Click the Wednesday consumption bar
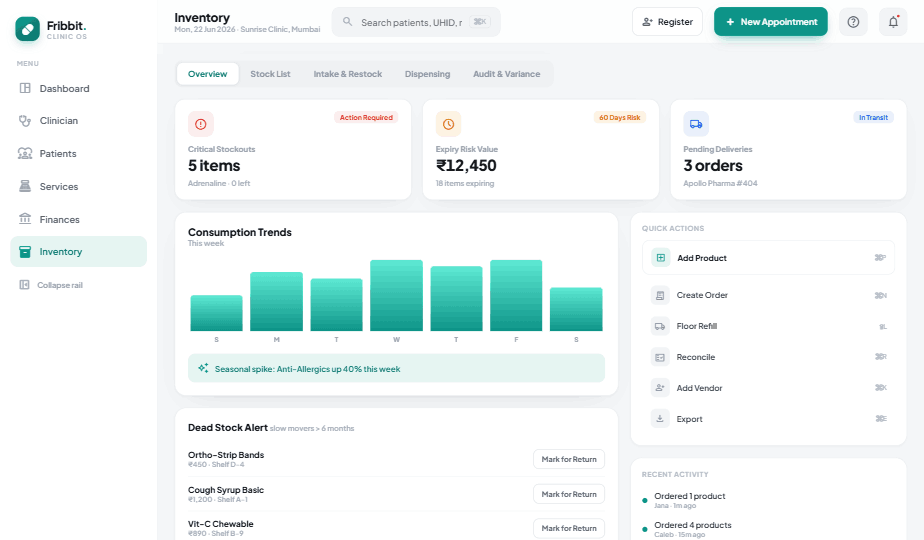Screen dimensions: 924x540 (397, 295)
